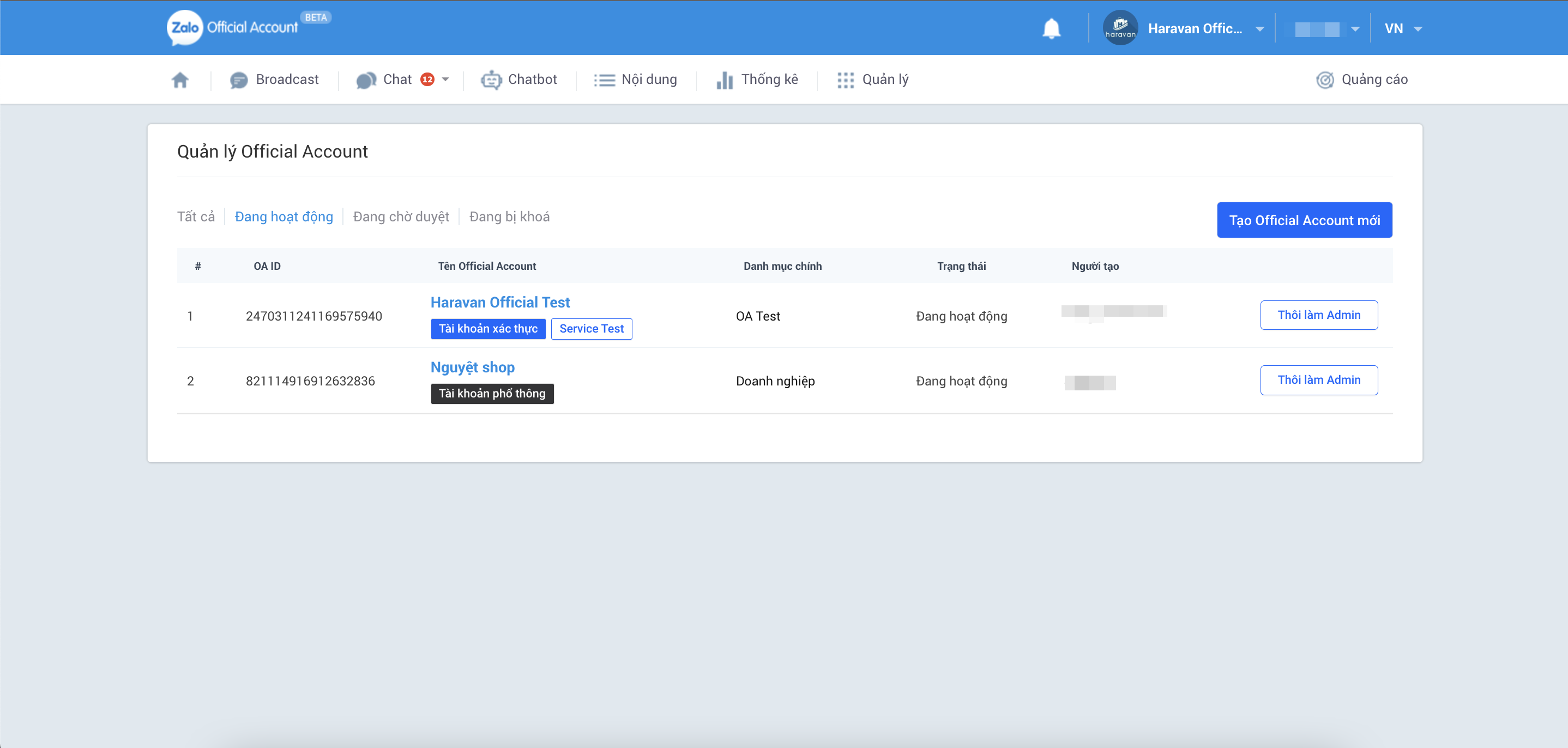1568x748 pixels.
Task: Click Thôi làm Admin for Nguyệt shop
Action: pyautogui.click(x=1318, y=381)
